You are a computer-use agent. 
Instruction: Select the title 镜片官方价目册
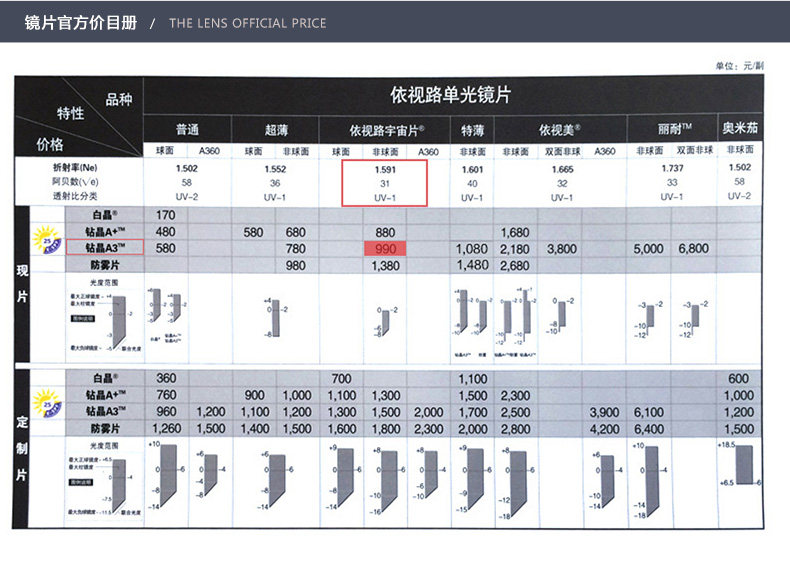coord(81,23)
